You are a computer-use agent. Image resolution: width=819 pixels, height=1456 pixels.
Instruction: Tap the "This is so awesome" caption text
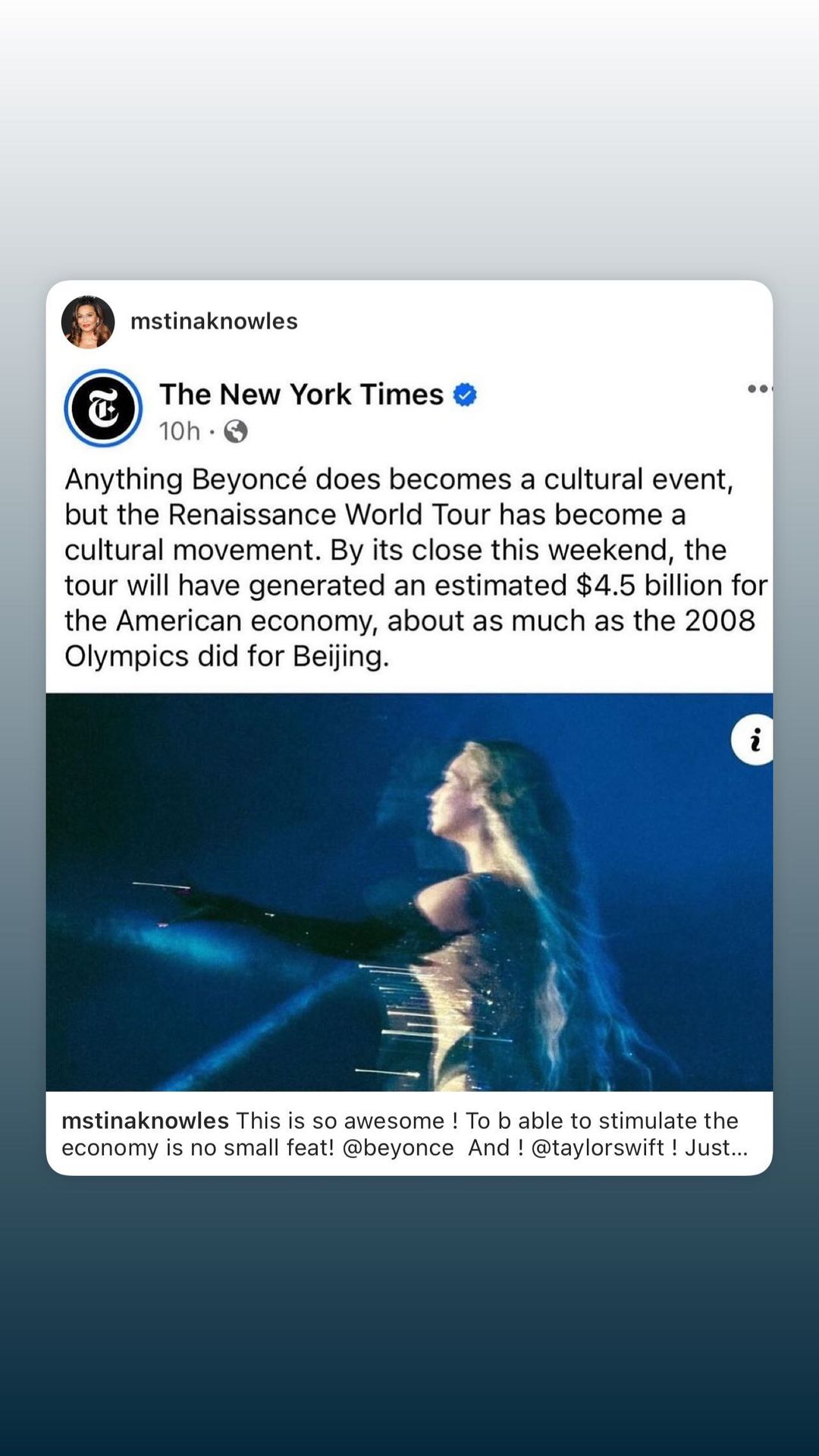(x=340, y=1121)
